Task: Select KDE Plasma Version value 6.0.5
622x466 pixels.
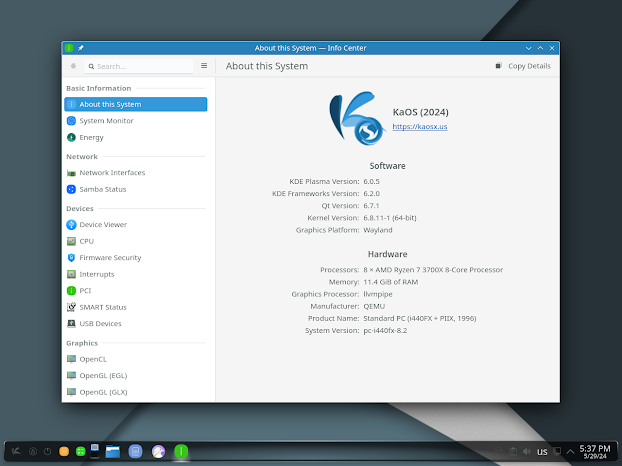Action: [x=372, y=182]
